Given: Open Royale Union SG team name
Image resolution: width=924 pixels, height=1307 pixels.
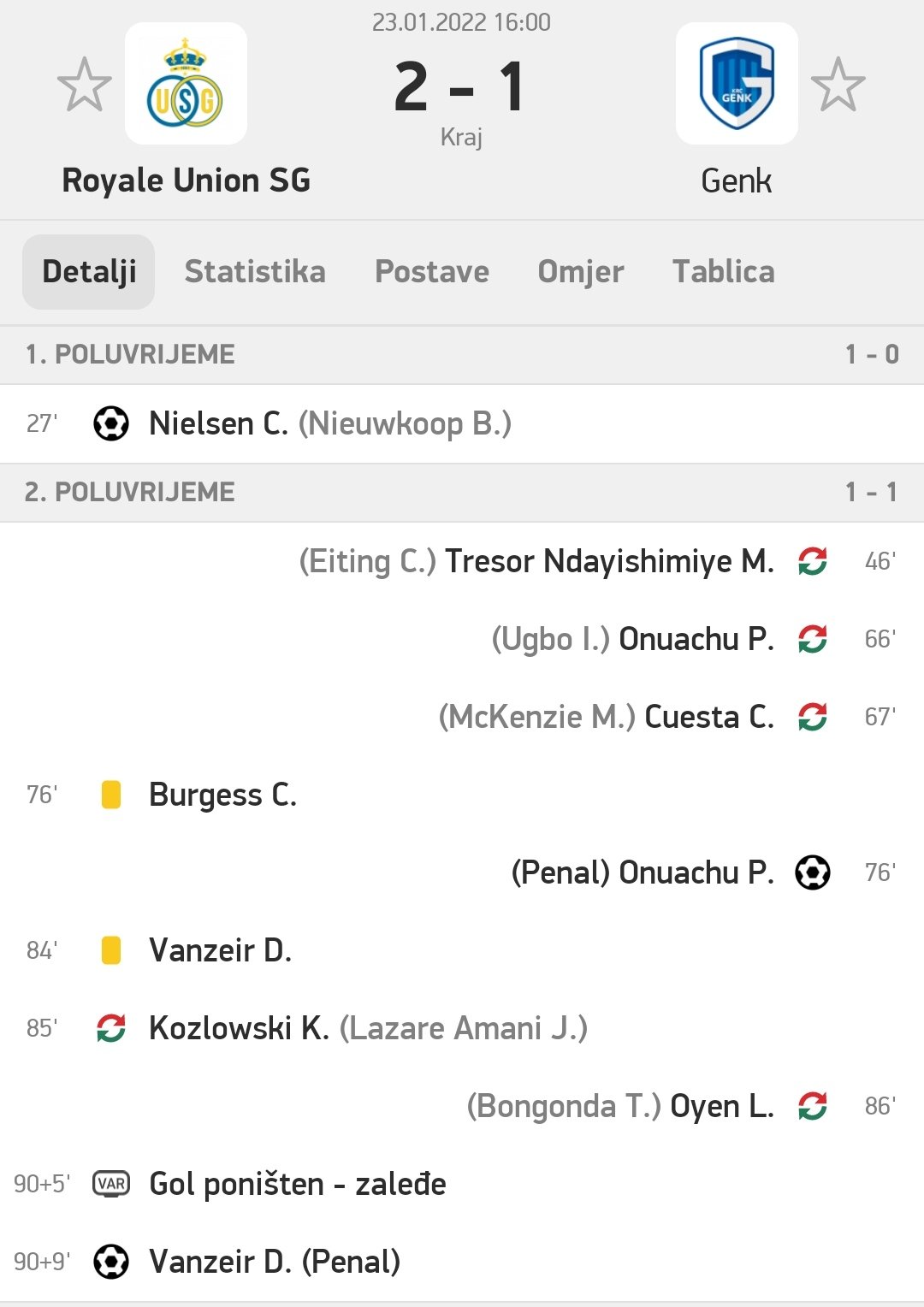Looking at the screenshot, I should pyautogui.click(x=187, y=180).
